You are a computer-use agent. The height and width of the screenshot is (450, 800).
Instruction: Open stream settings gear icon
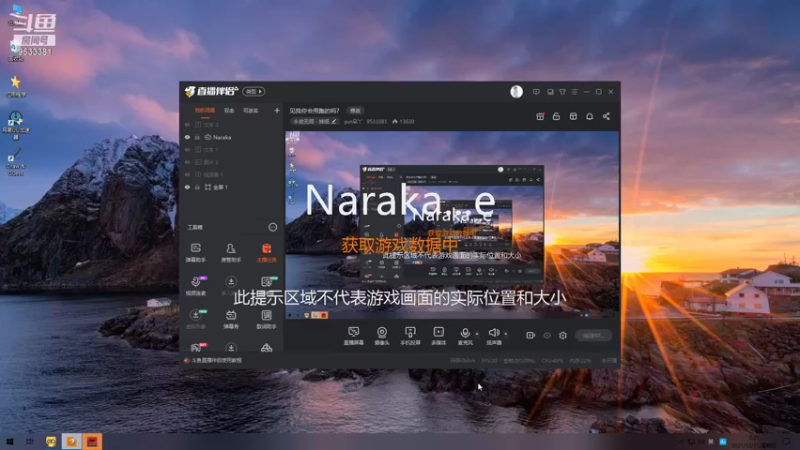pos(563,335)
